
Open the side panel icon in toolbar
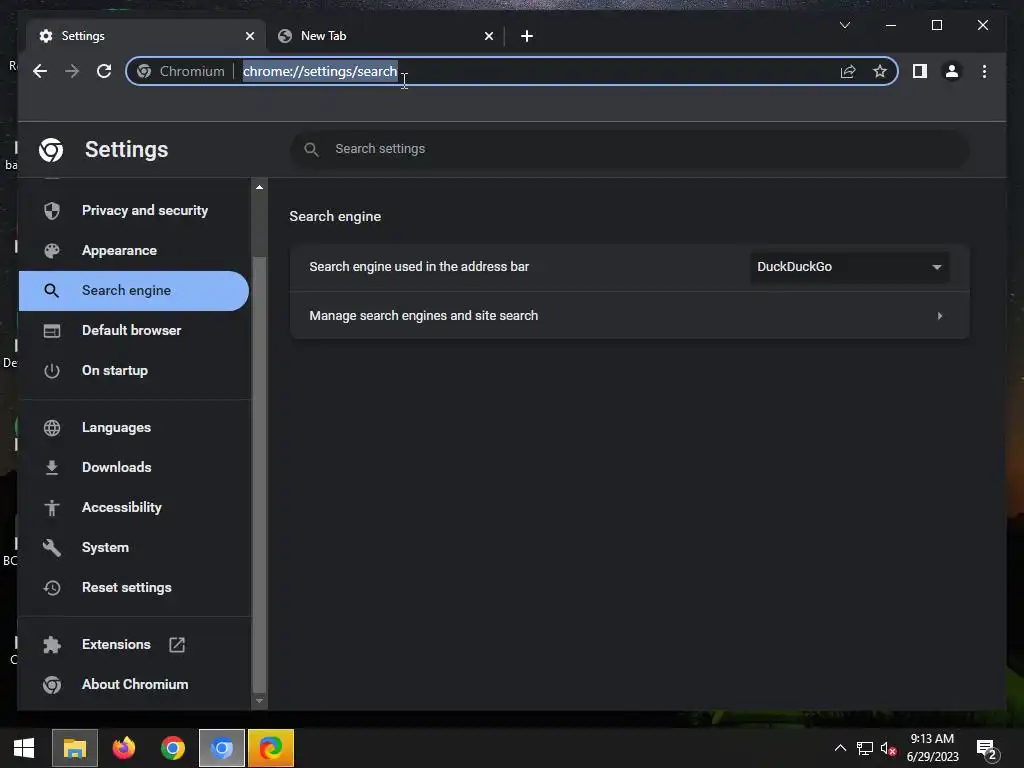920,71
